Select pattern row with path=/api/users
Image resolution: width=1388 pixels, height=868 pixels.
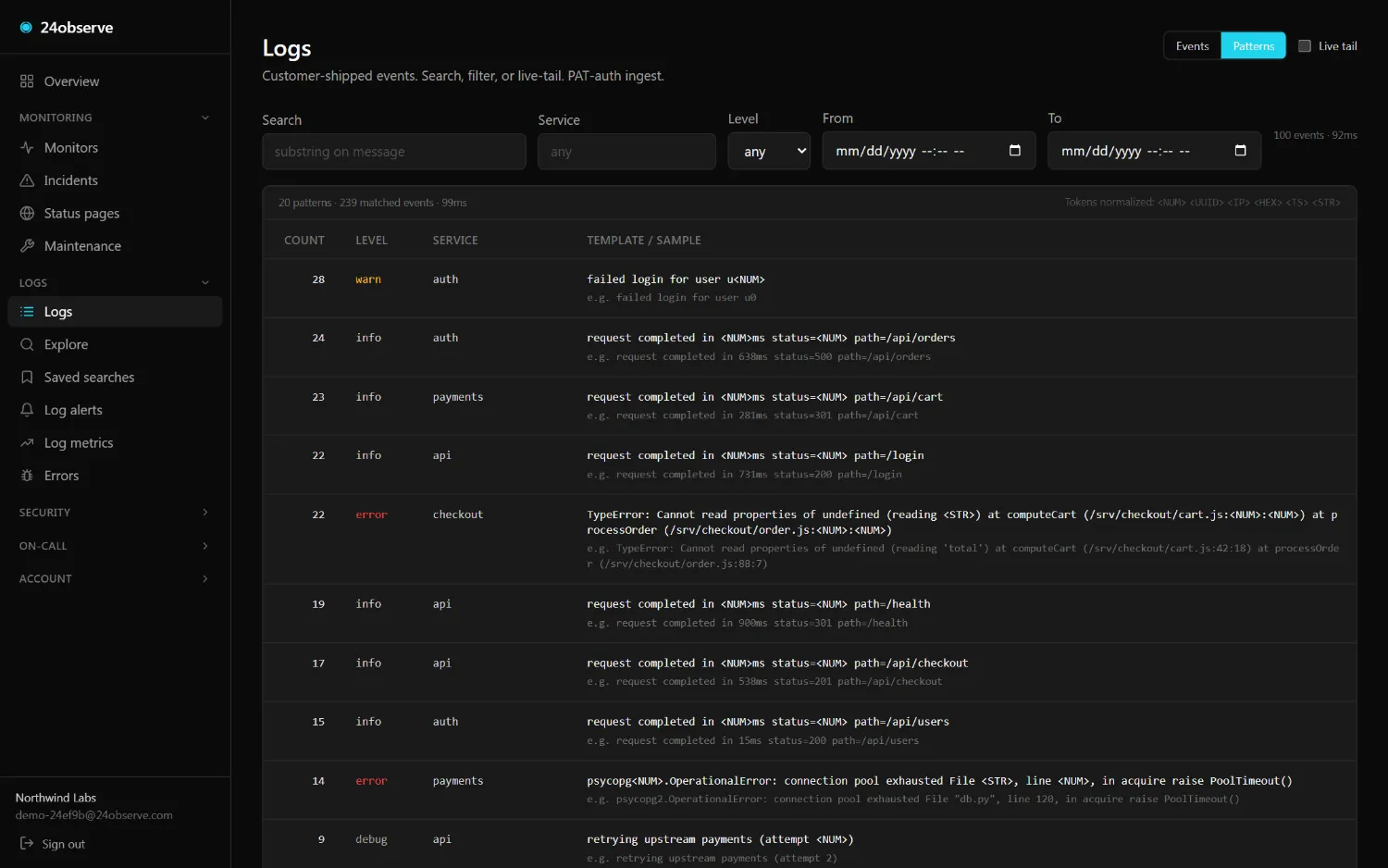click(x=810, y=731)
